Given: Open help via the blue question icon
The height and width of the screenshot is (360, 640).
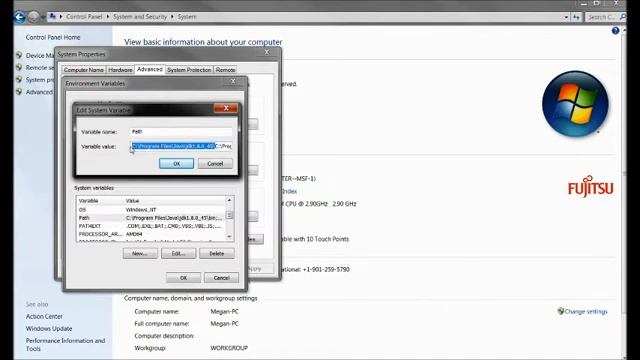Looking at the screenshot, I should [x=615, y=31].
